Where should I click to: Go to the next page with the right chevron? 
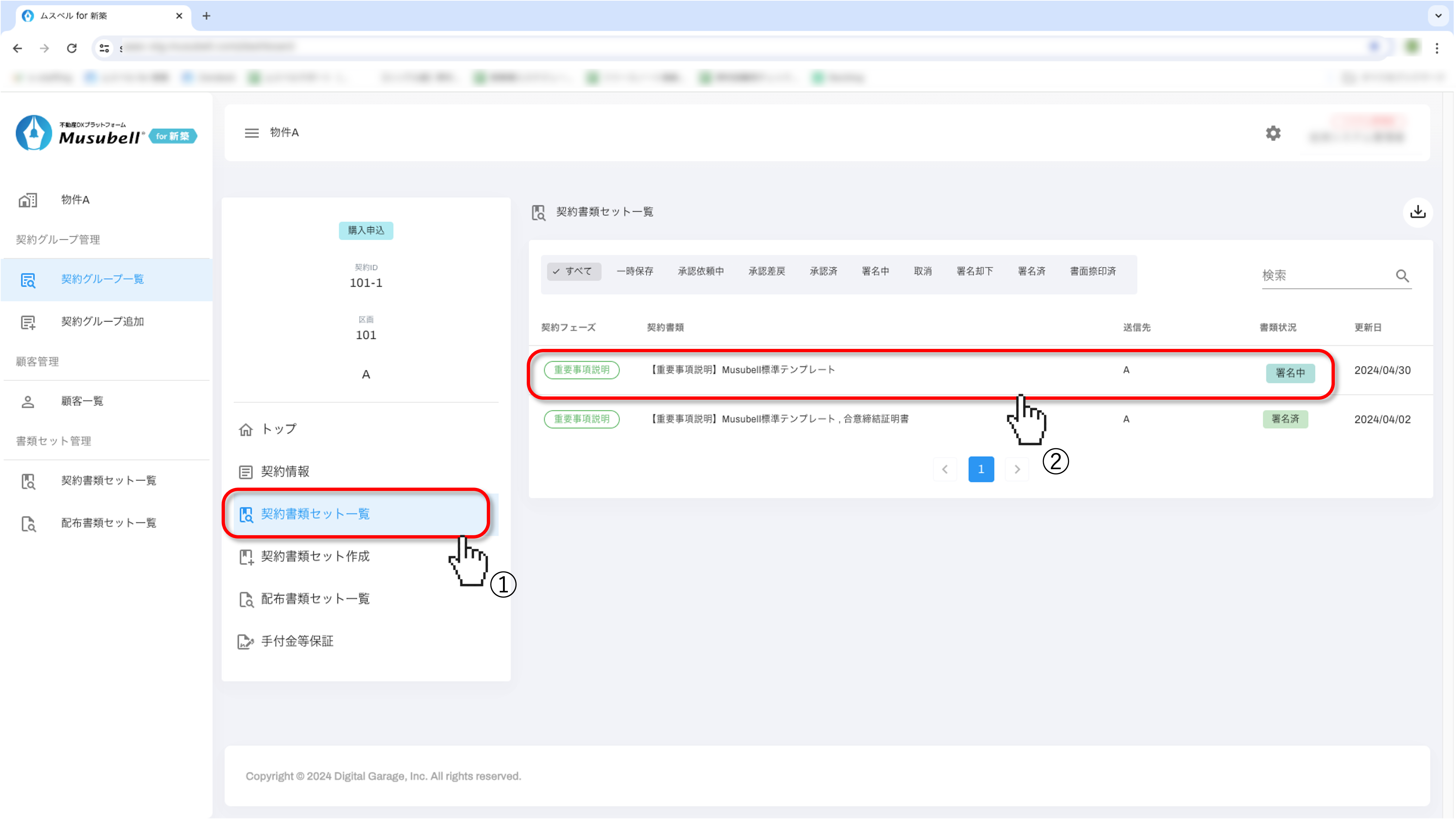[x=1017, y=469]
